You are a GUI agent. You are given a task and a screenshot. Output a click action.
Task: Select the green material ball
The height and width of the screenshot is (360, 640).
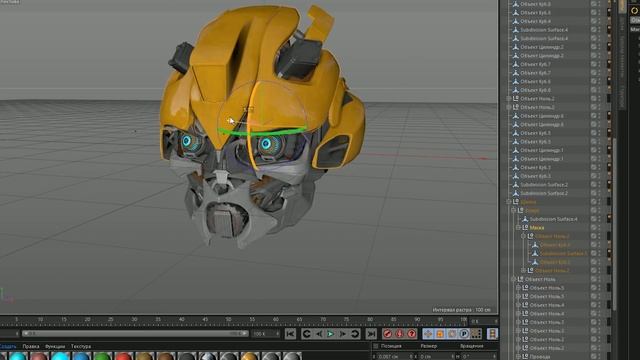pyautogui.click(x=102, y=357)
